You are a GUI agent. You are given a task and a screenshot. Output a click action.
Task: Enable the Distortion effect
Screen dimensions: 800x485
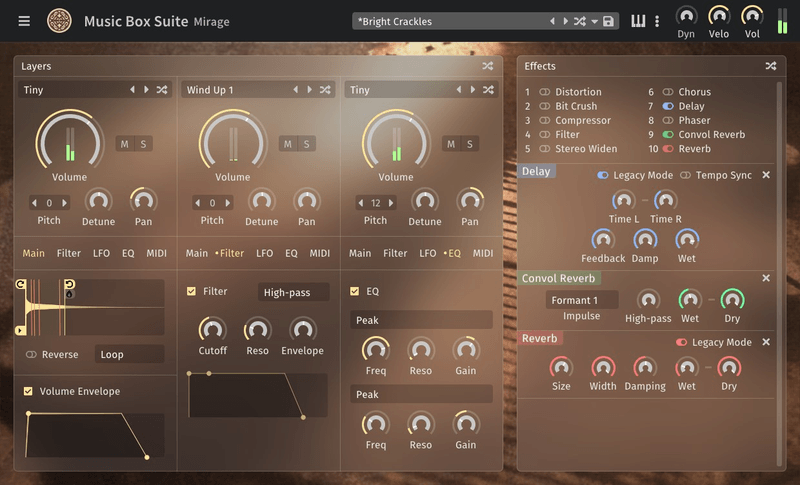545,92
